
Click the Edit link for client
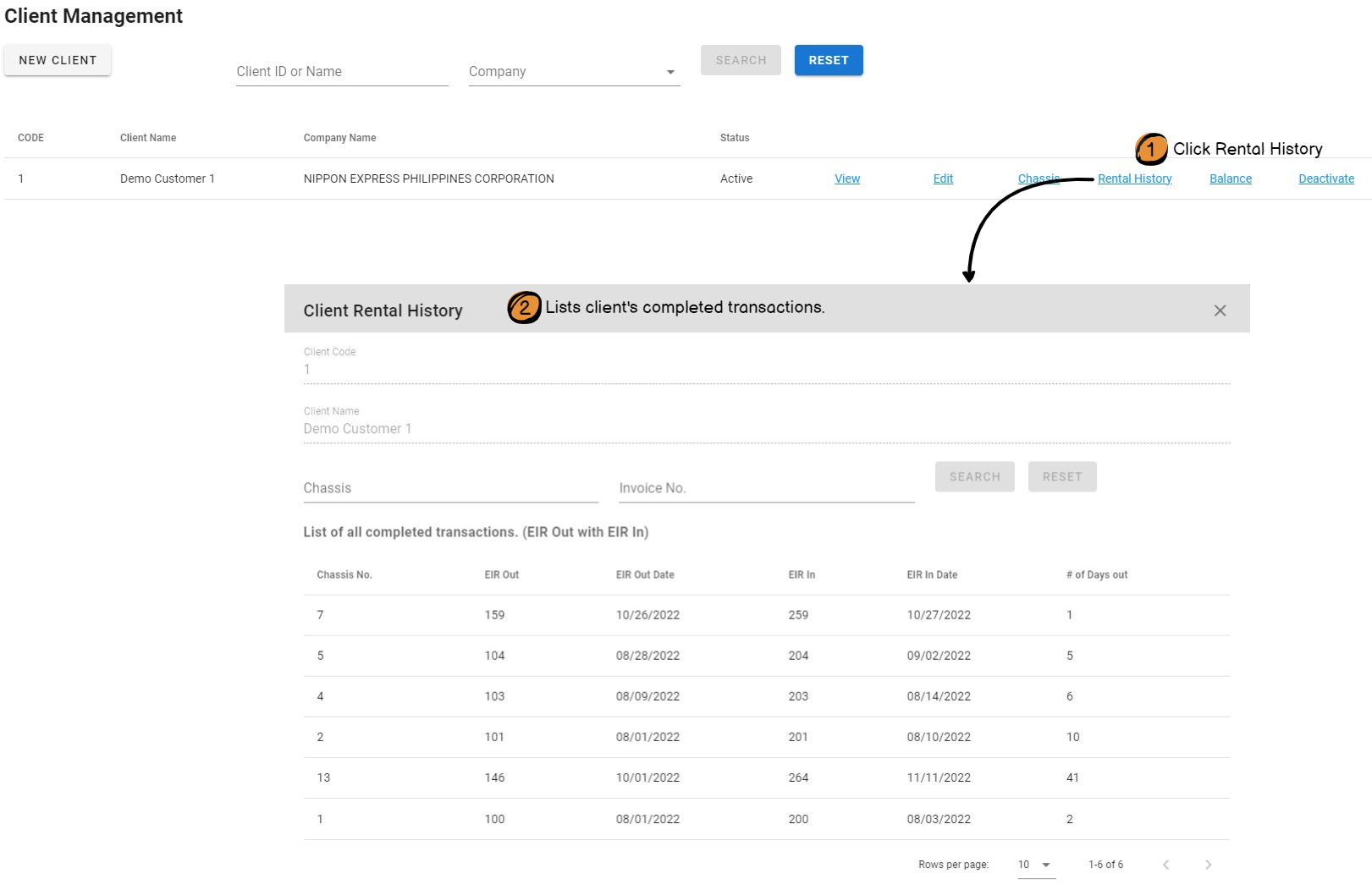coord(943,179)
